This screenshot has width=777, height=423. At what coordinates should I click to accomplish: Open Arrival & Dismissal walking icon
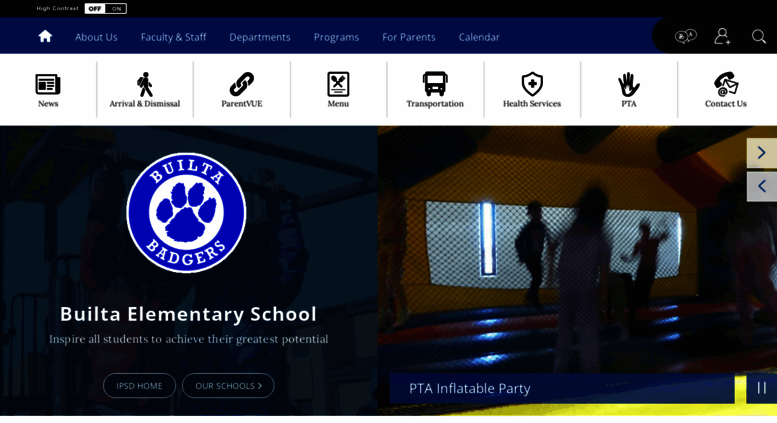coord(145,84)
